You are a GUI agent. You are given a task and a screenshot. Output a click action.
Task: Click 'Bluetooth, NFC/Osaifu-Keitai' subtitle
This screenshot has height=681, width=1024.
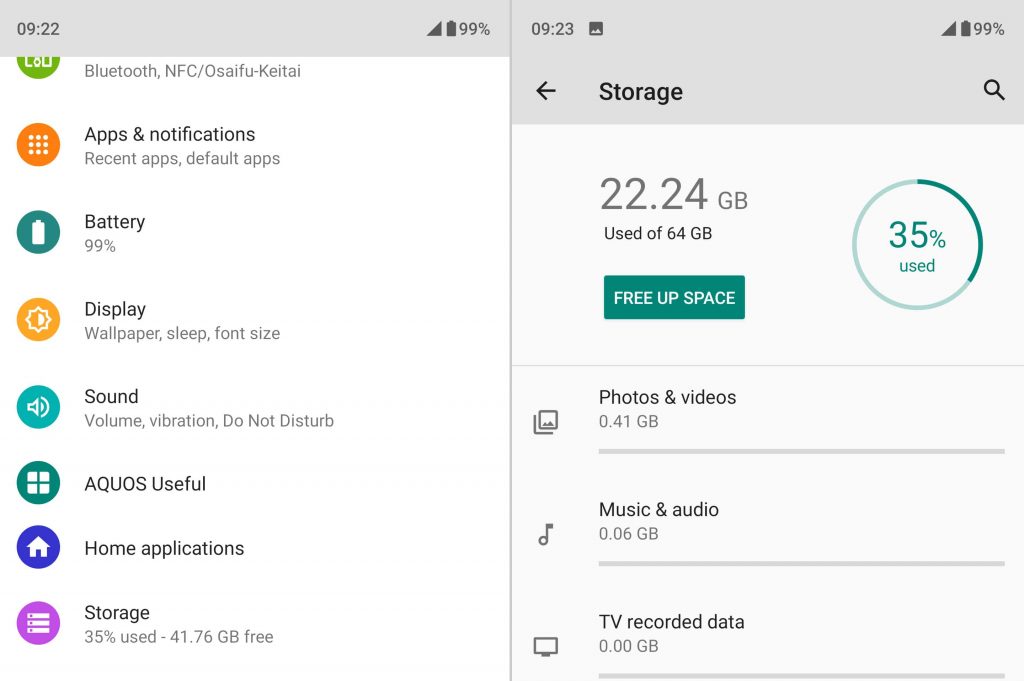[193, 71]
